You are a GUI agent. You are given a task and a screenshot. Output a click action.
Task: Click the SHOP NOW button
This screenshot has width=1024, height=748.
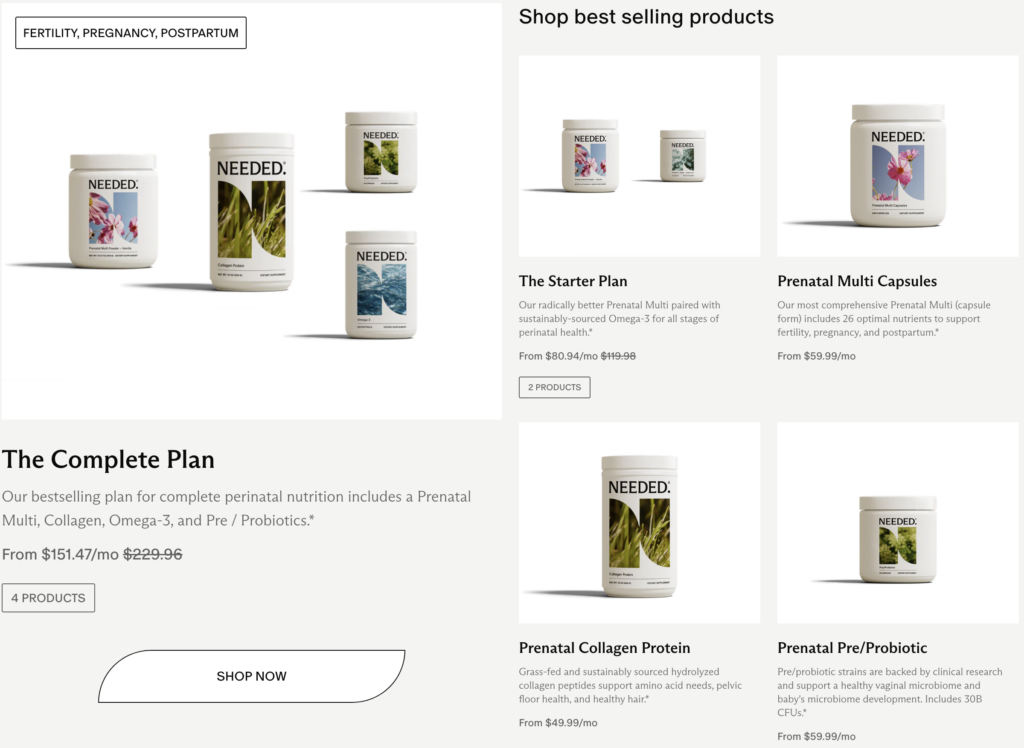click(x=251, y=676)
